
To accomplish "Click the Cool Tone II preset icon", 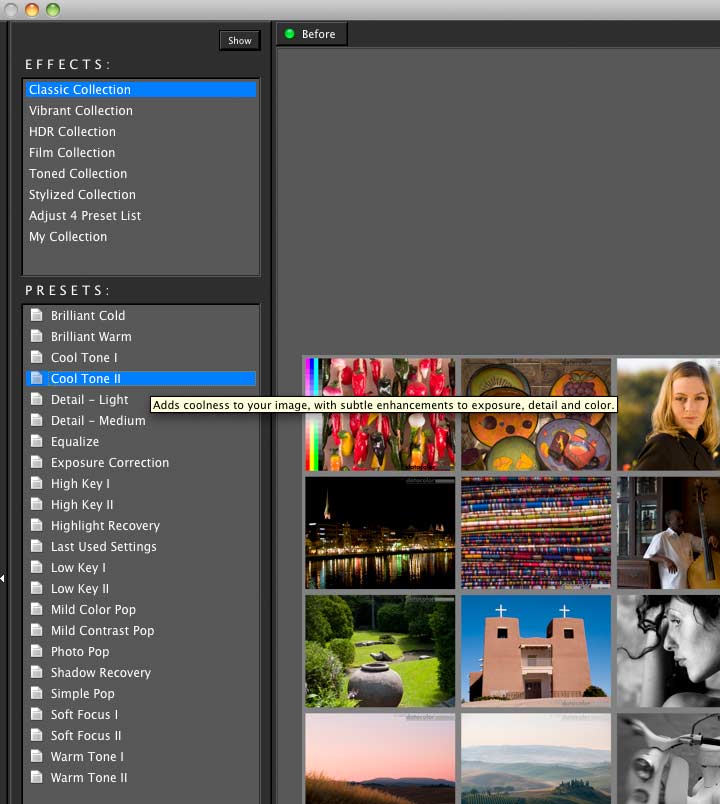I will point(36,378).
